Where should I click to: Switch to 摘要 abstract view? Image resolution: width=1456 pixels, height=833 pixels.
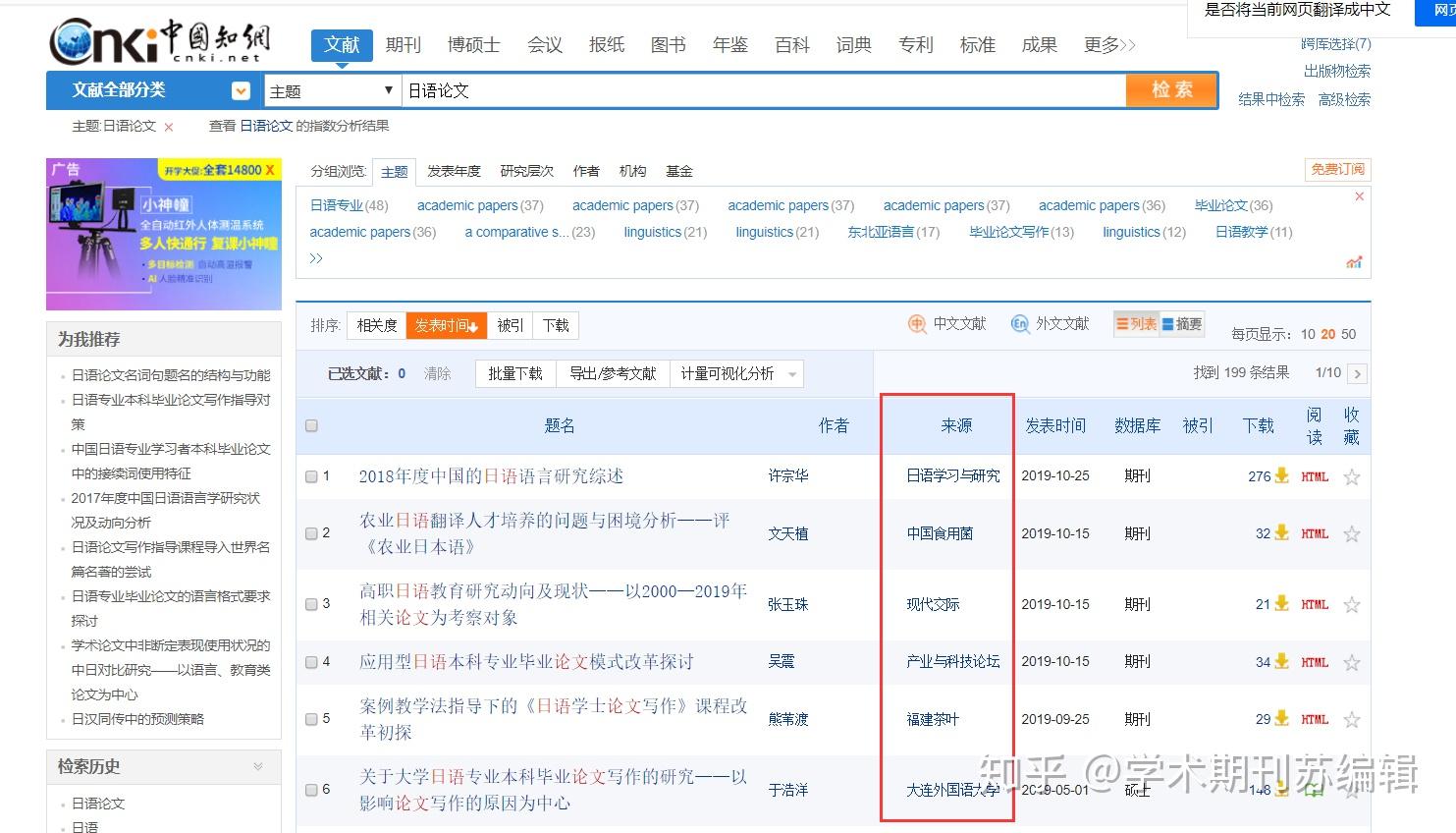1182,323
